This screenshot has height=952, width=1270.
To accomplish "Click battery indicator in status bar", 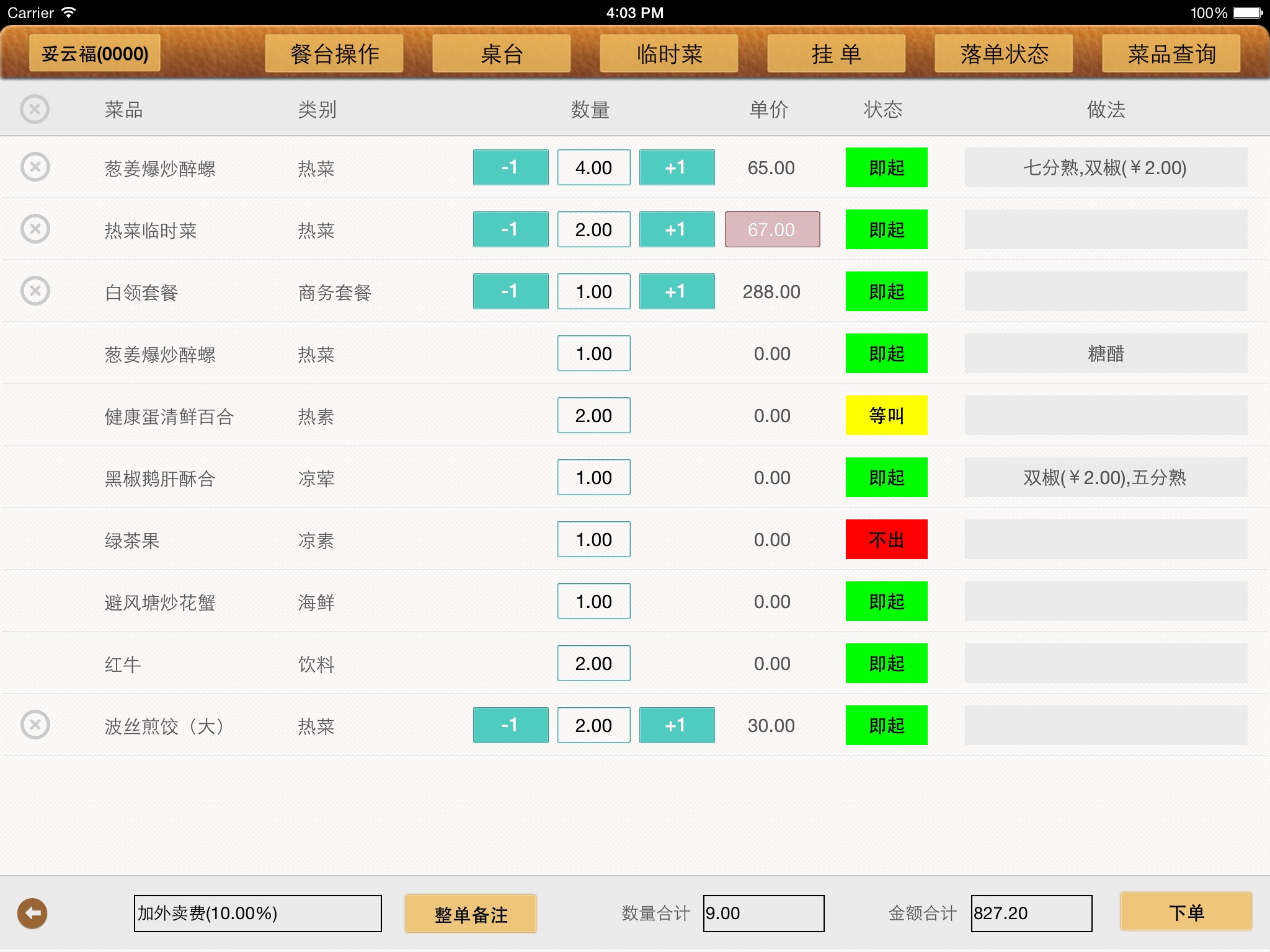I will coord(1248,13).
